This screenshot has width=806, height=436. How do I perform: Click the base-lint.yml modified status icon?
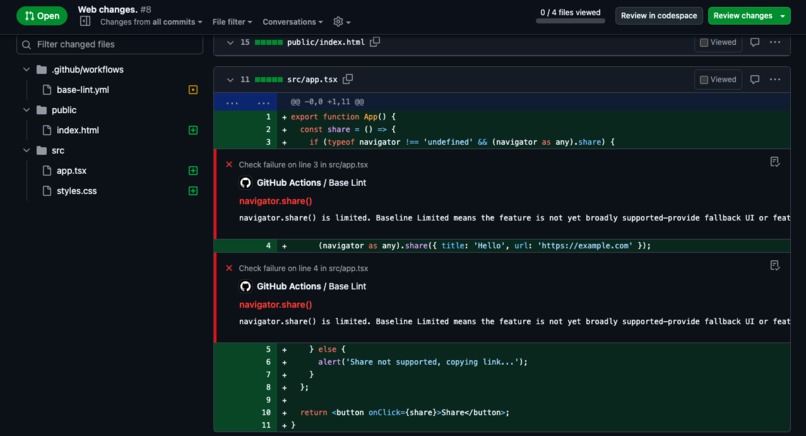pos(193,89)
